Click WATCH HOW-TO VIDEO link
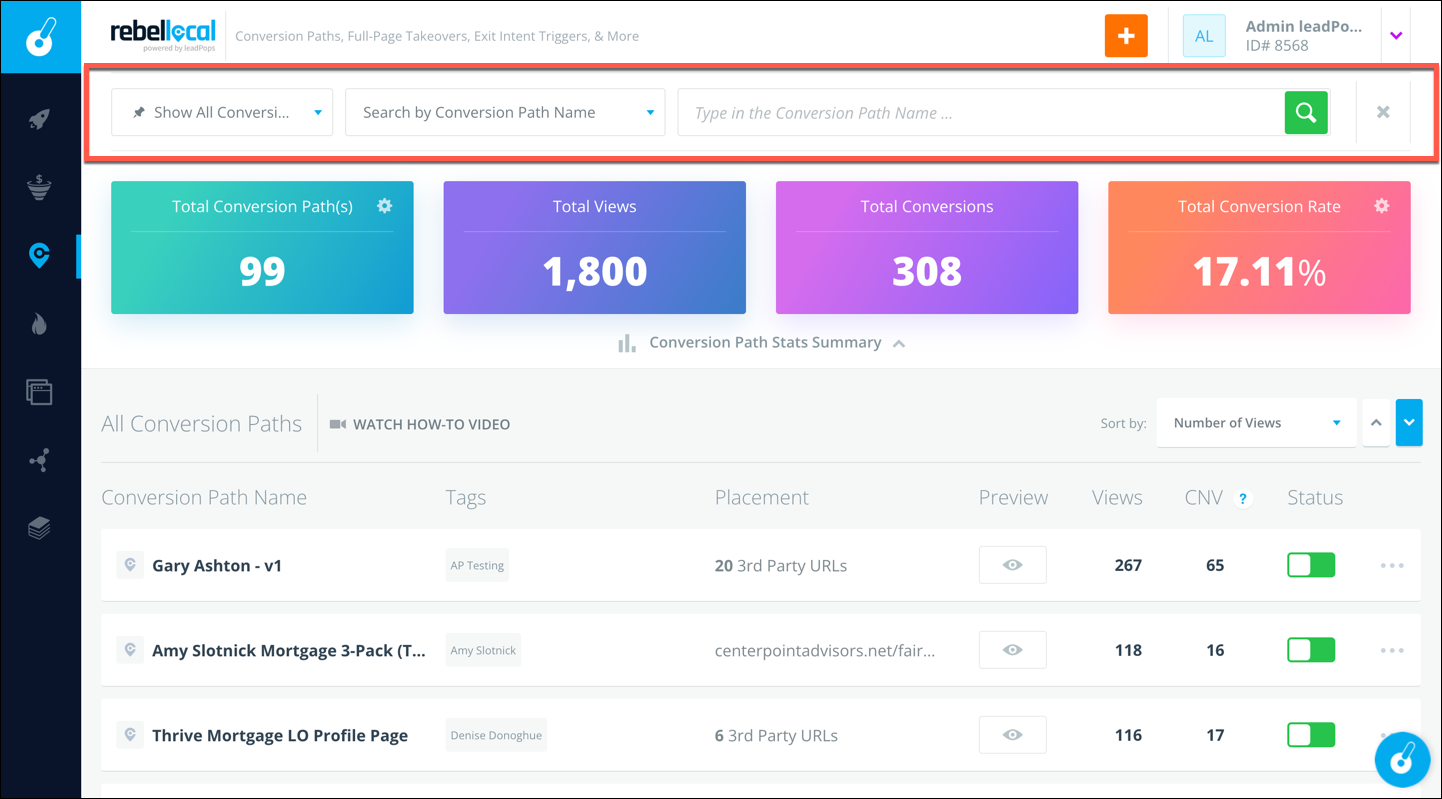 pos(432,424)
